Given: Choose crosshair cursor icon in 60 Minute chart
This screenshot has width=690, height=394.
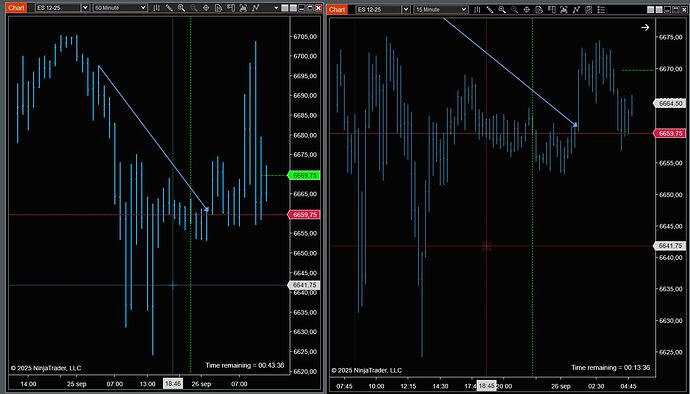Looking at the screenshot, I should coord(206,8).
